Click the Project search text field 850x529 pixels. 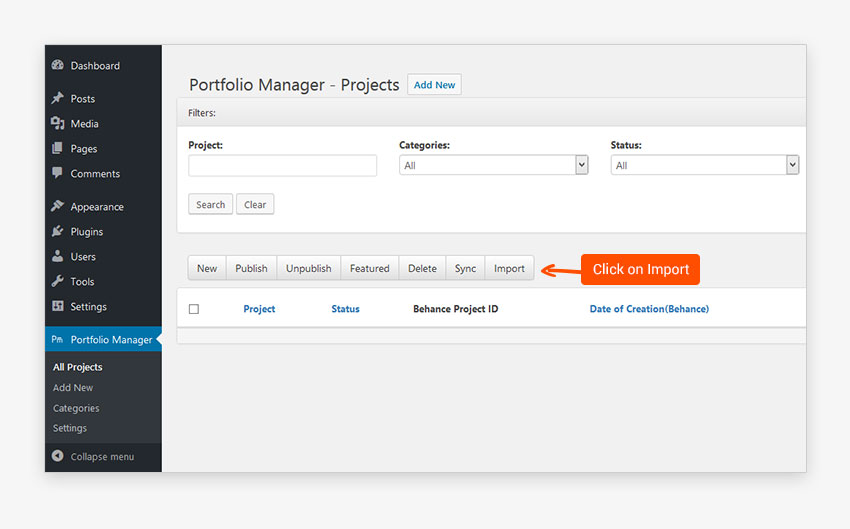point(282,166)
